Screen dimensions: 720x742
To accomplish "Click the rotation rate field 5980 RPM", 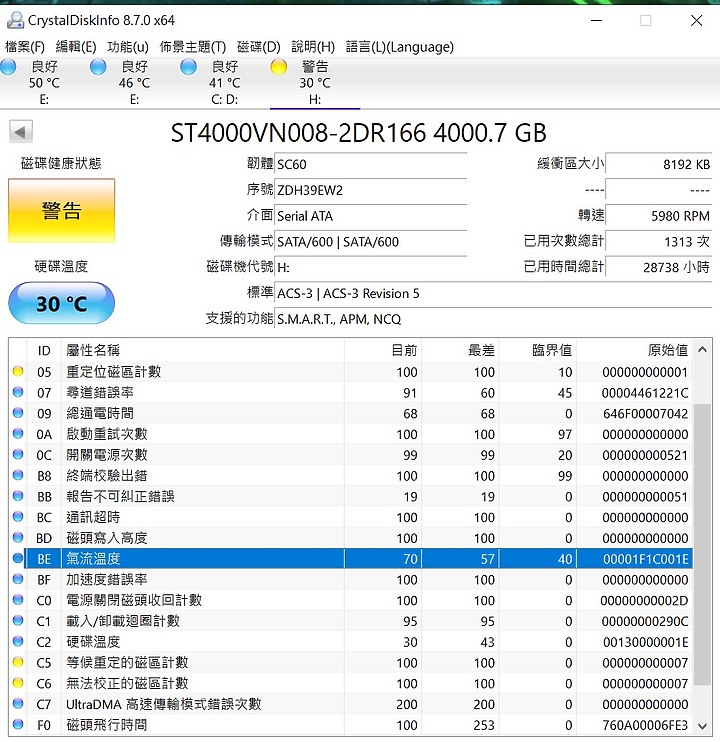I will (659, 216).
